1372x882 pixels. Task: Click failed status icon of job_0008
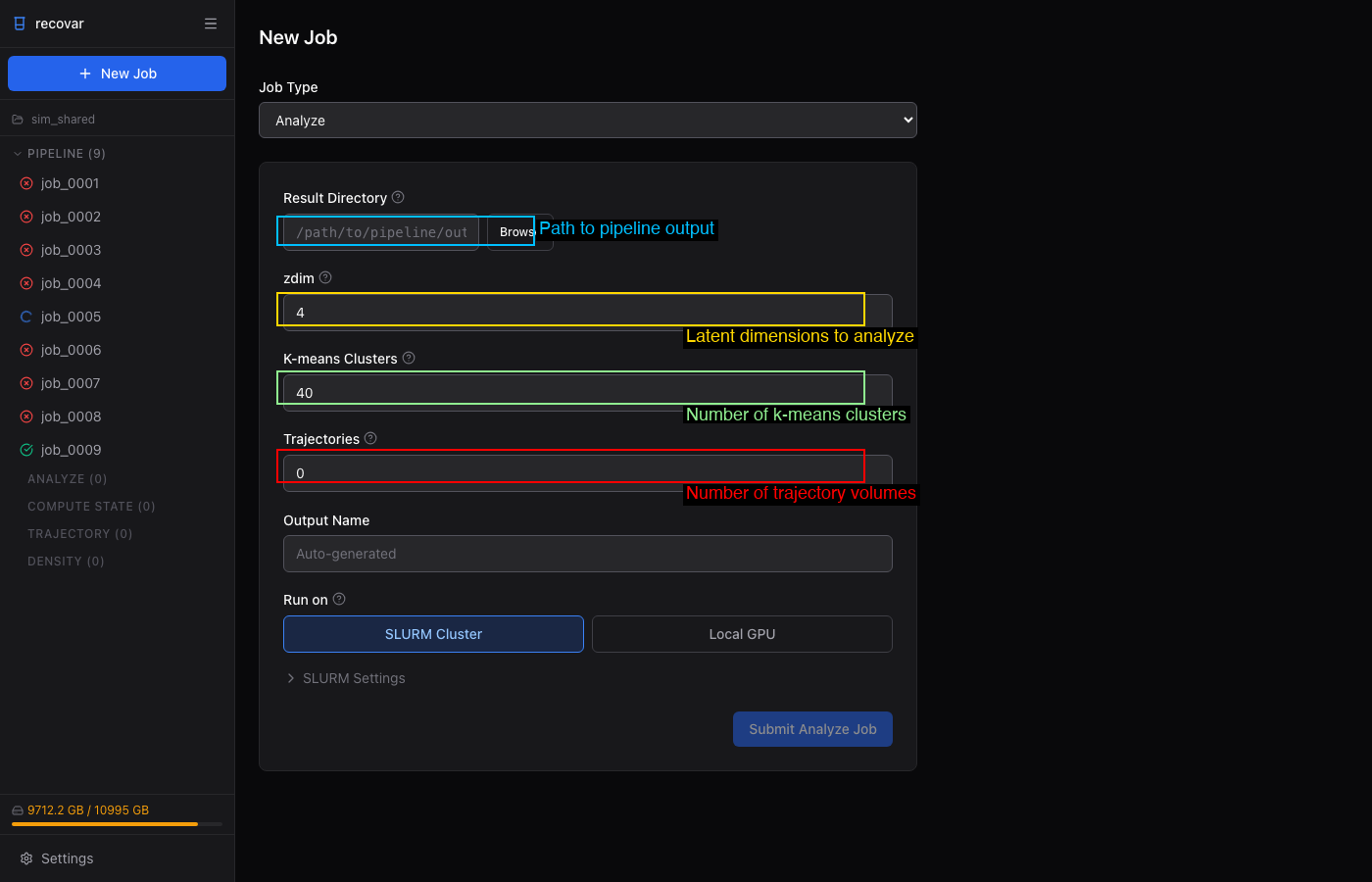tap(26, 416)
